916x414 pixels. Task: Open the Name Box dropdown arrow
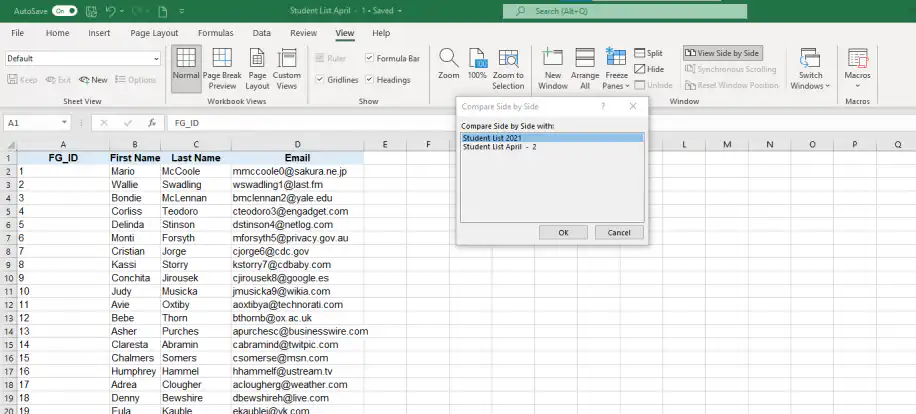coord(64,123)
